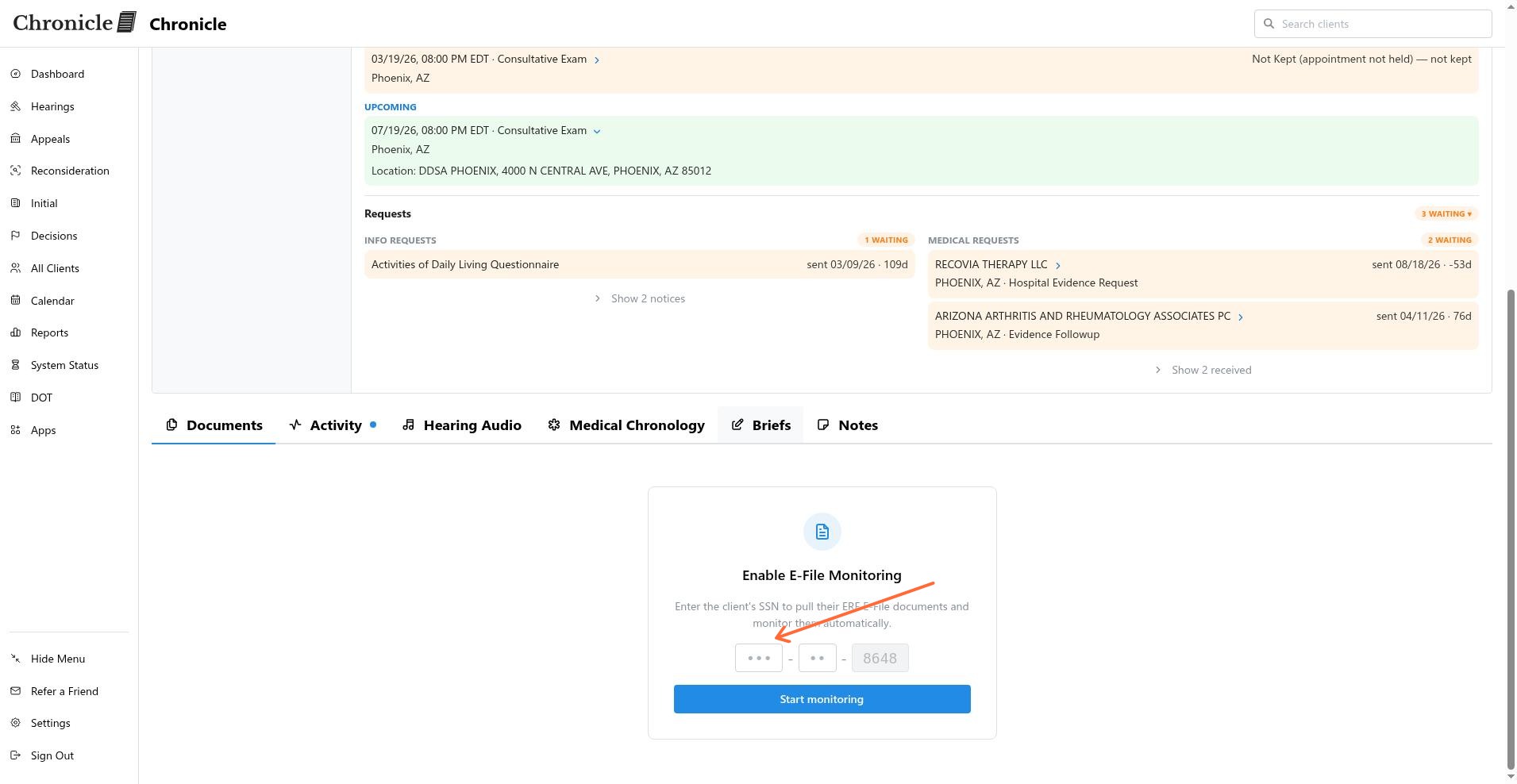Screen dimensions: 1517x784
Task: Click the 2 WAITING medical requests badge
Action: 1450,240
